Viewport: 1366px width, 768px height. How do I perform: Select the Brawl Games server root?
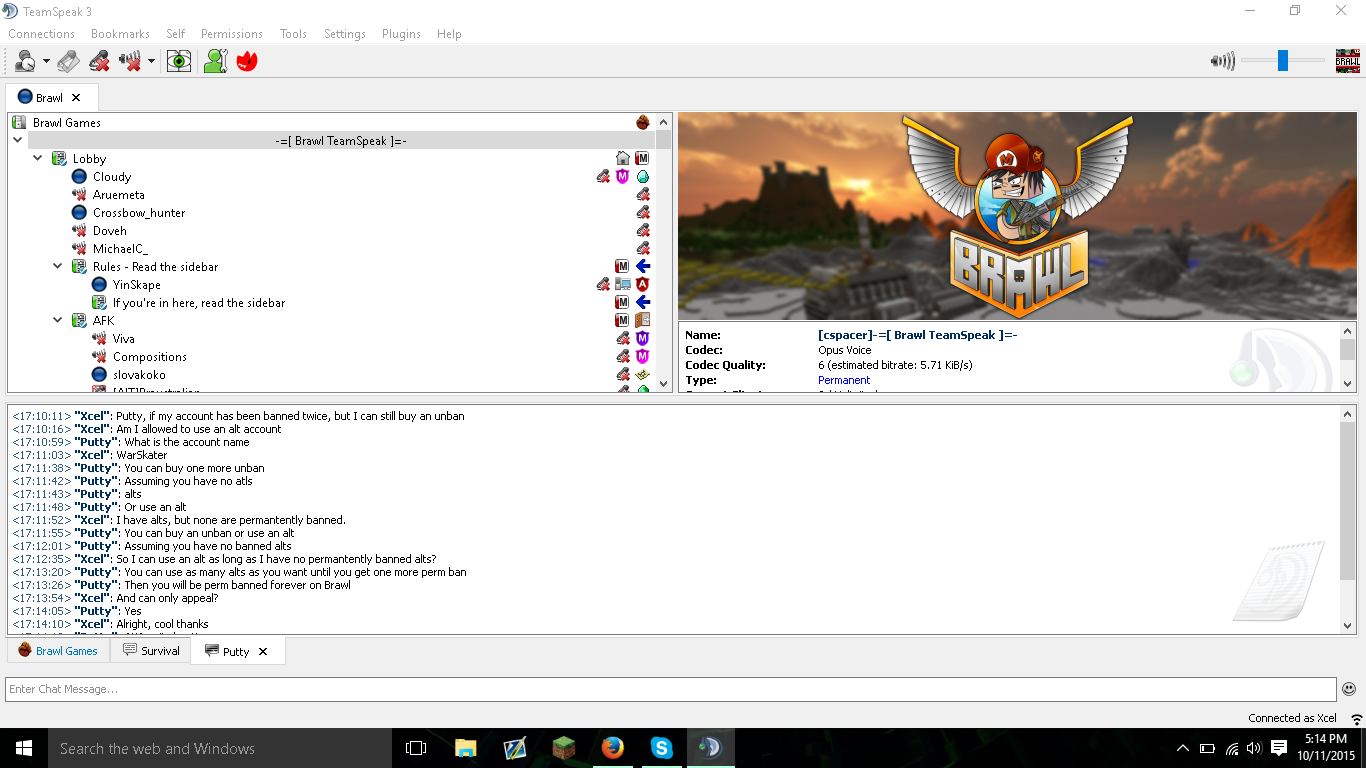point(67,123)
